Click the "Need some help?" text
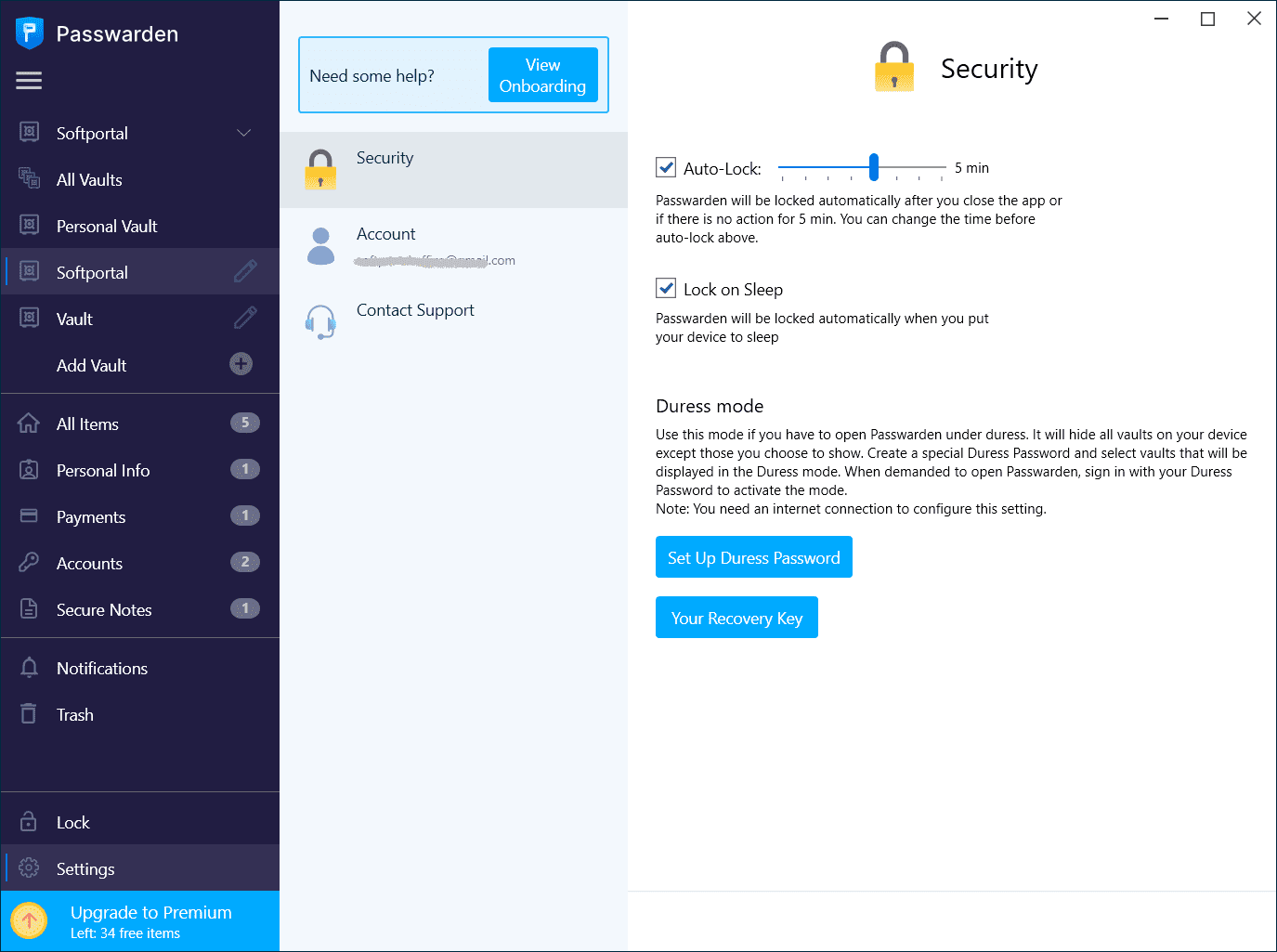 tap(371, 76)
